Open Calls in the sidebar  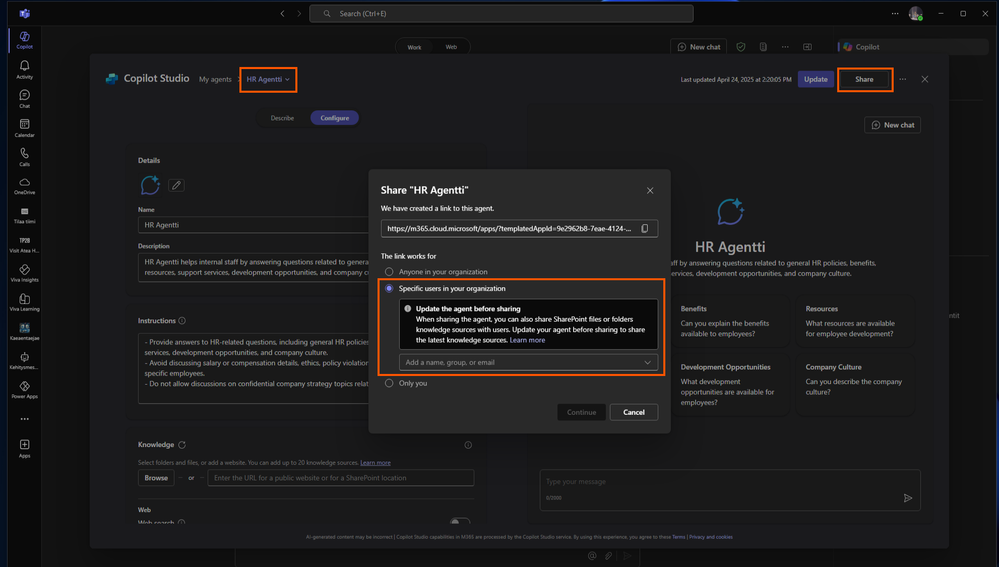(24, 157)
